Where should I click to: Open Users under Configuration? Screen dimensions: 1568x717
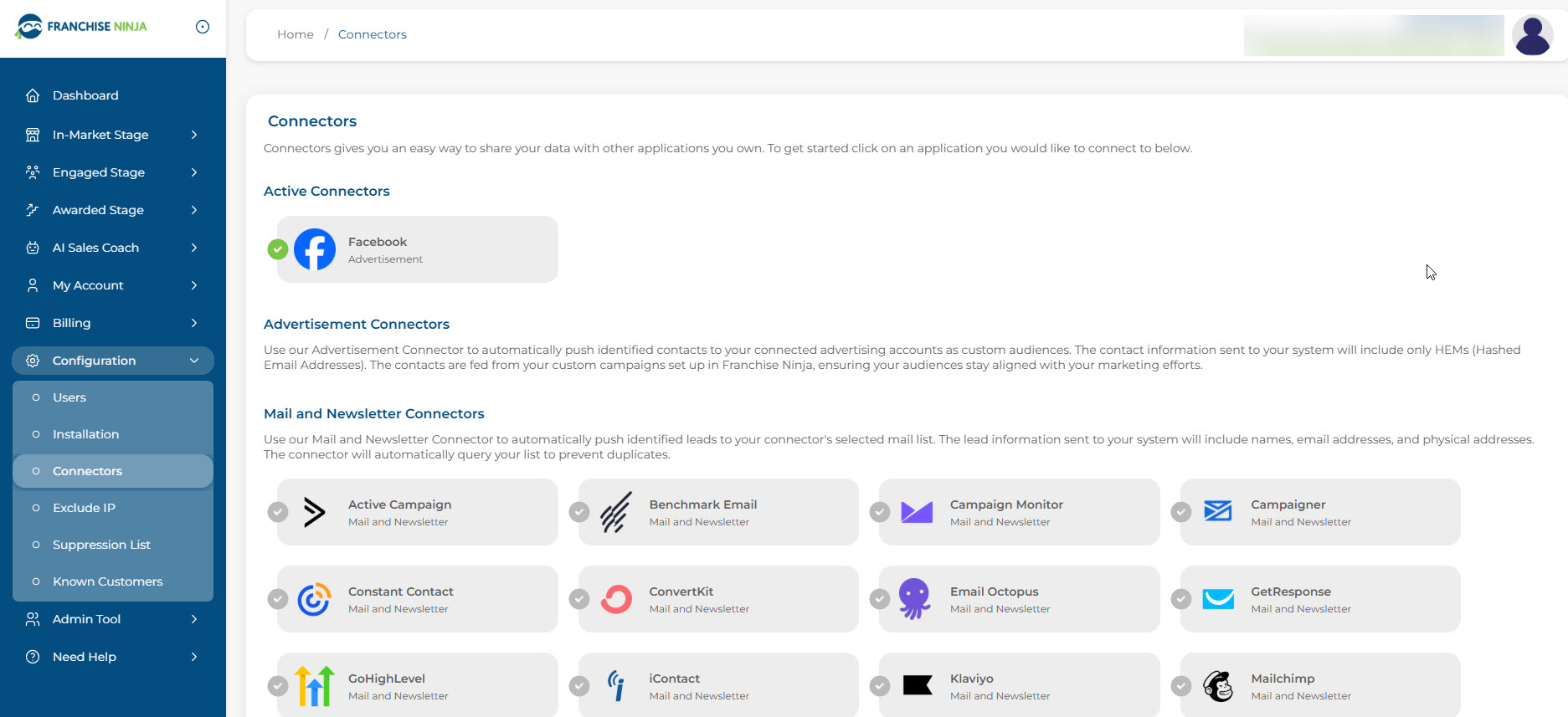pos(113,397)
